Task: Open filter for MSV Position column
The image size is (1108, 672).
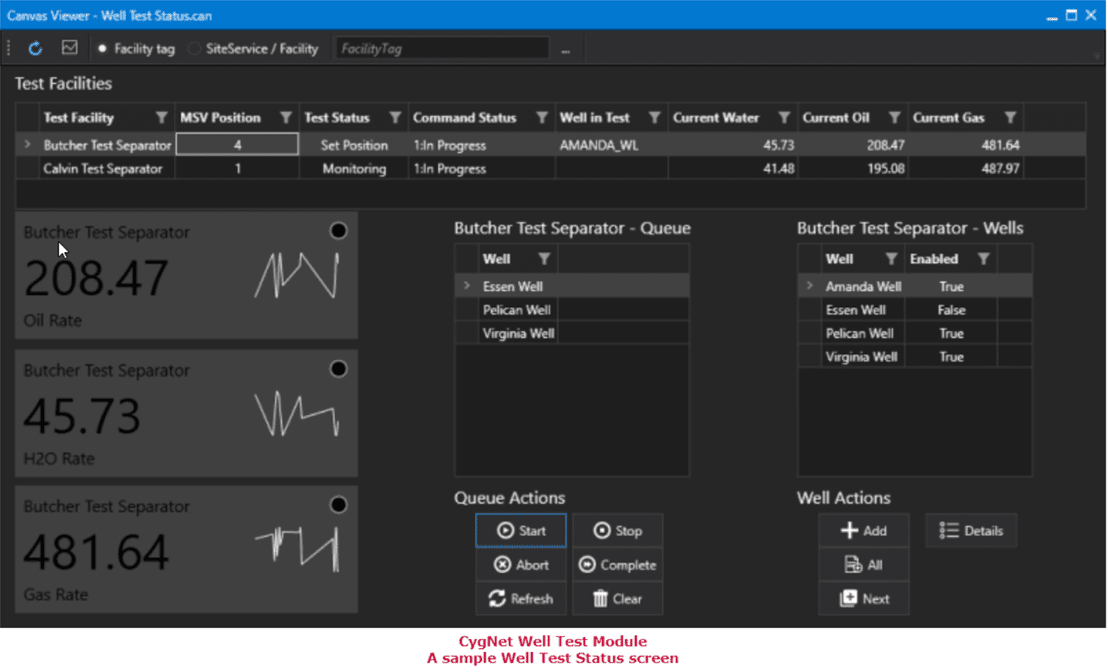Action: point(286,118)
